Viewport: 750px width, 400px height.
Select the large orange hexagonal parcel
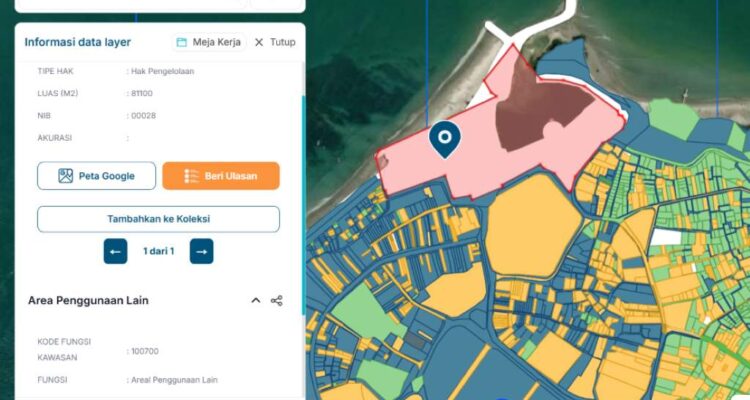pos(533,225)
